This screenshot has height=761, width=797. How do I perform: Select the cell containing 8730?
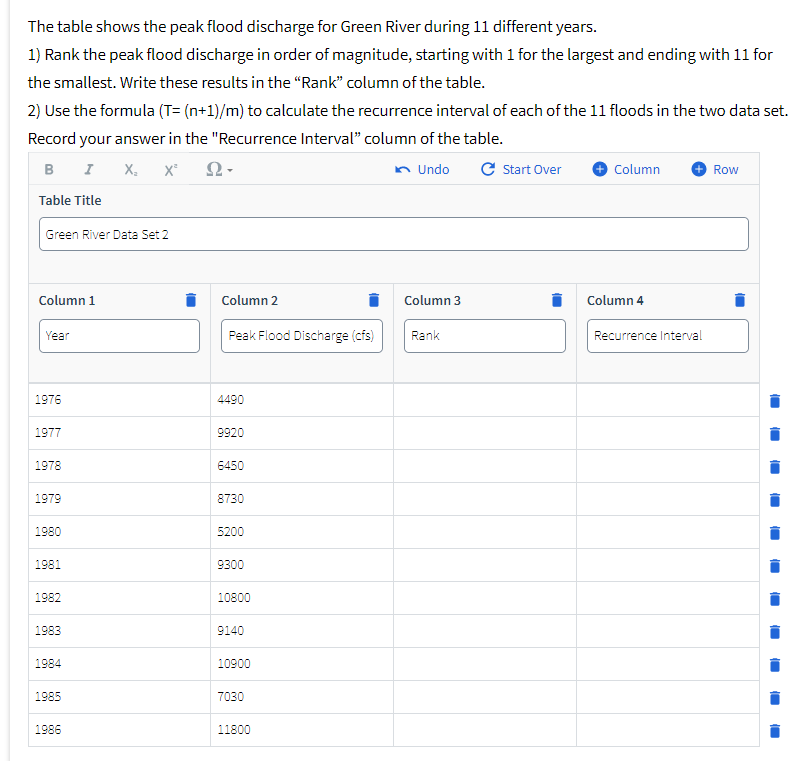point(302,499)
